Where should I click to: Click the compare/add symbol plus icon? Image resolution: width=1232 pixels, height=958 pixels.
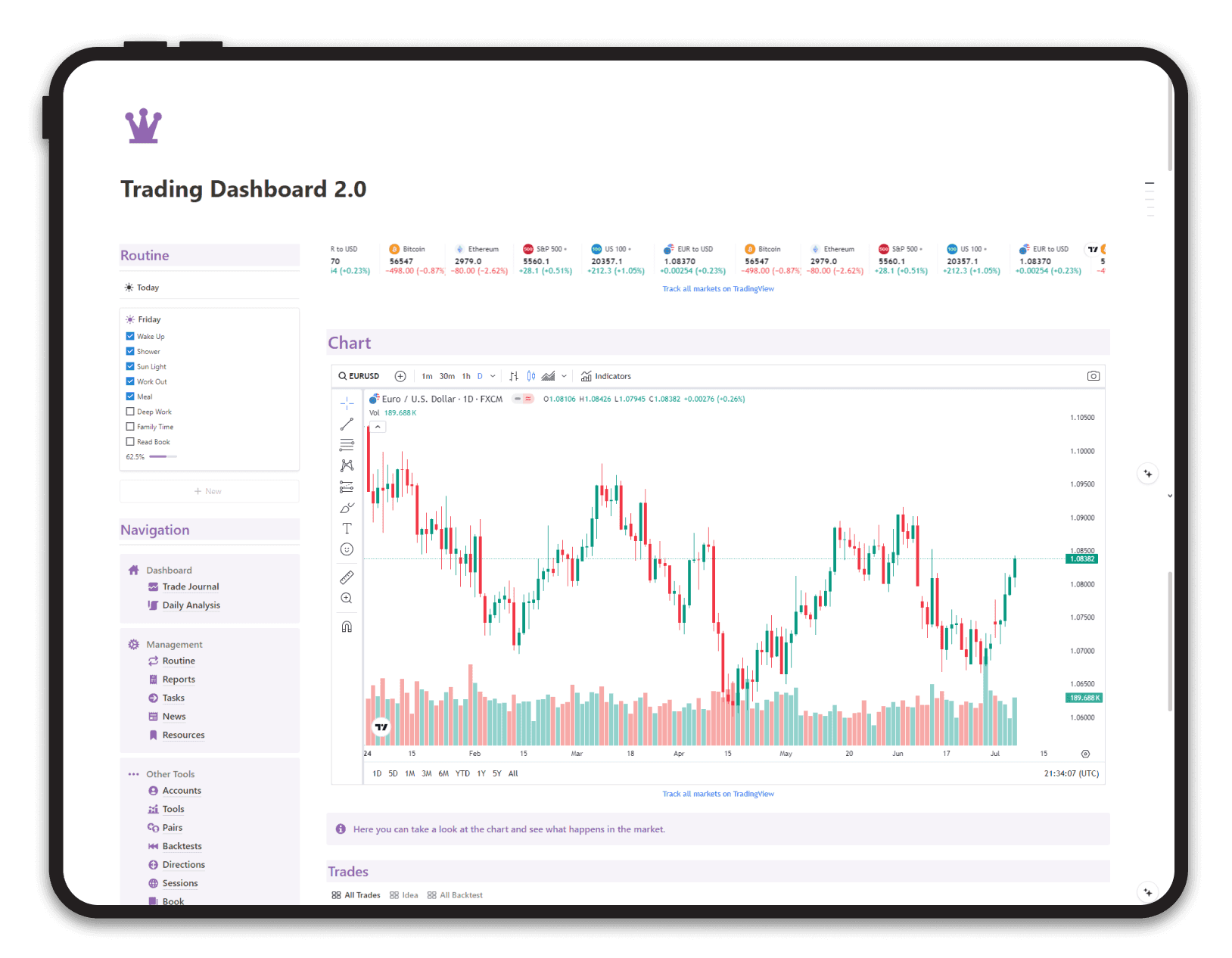coord(400,376)
